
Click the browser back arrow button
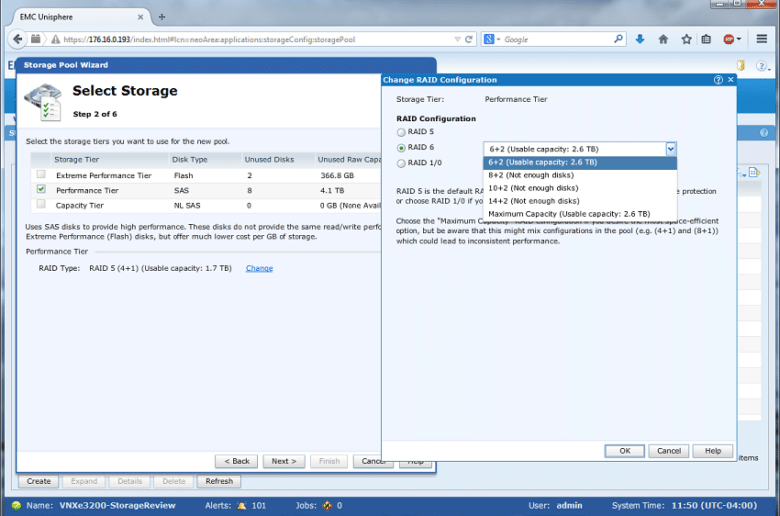pos(18,39)
